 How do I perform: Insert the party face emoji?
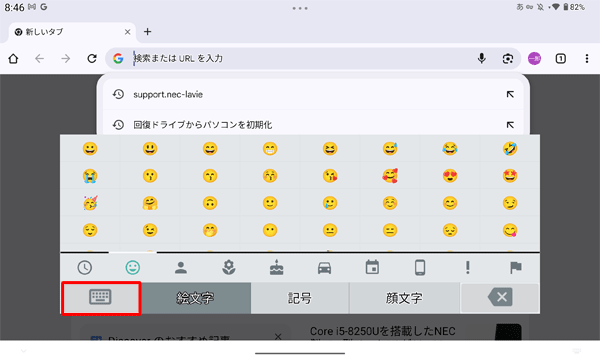(x=90, y=203)
